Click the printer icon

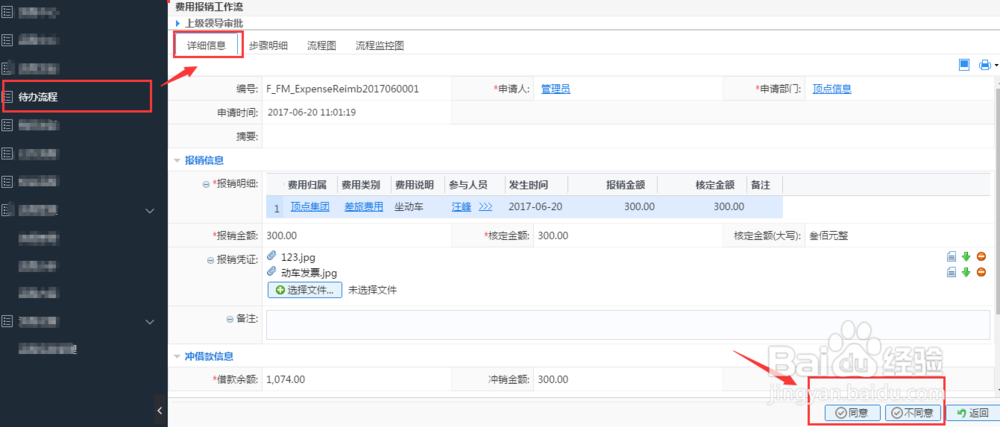click(x=985, y=64)
